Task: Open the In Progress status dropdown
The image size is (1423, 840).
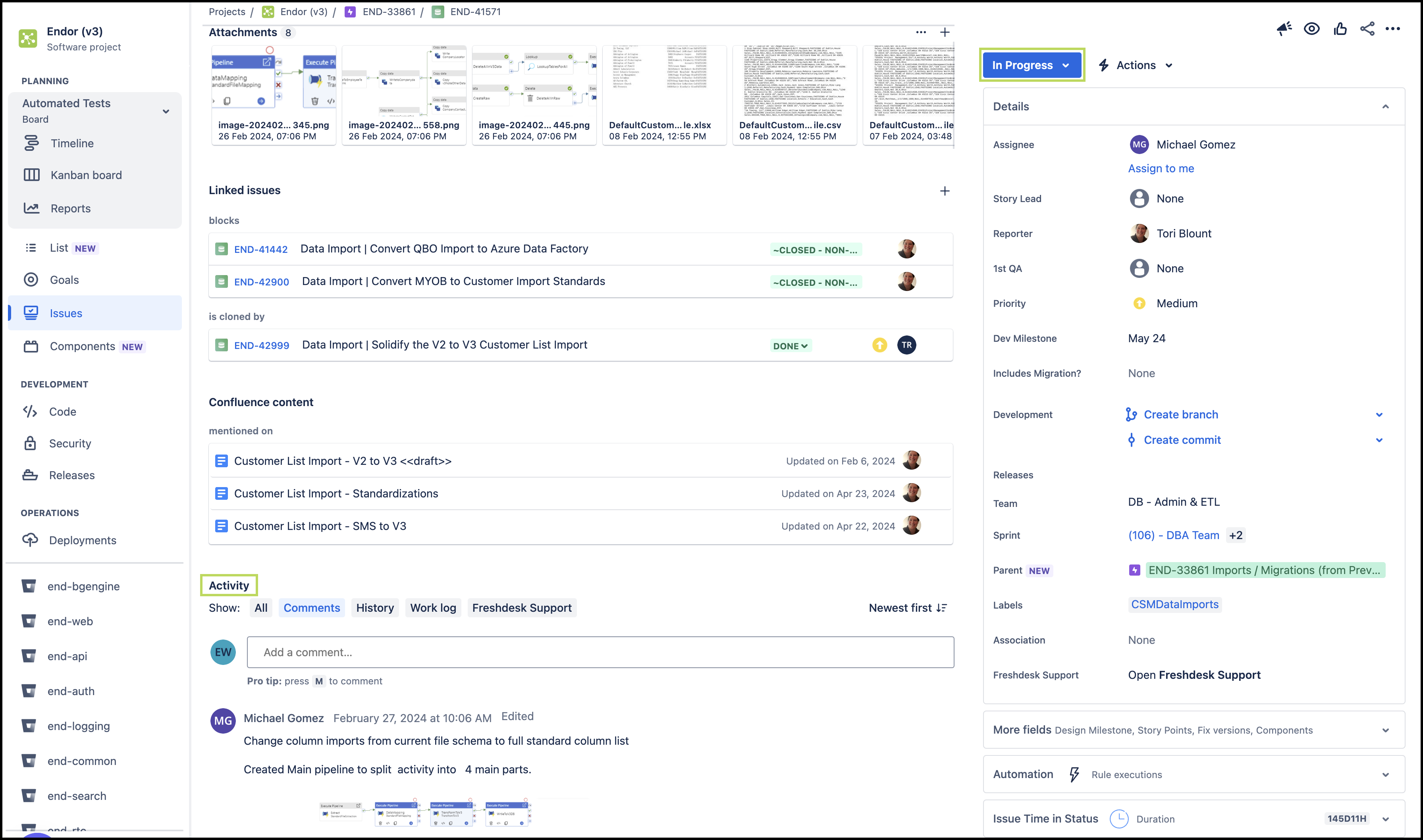Action: pyautogui.click(x=1031, y=65)
